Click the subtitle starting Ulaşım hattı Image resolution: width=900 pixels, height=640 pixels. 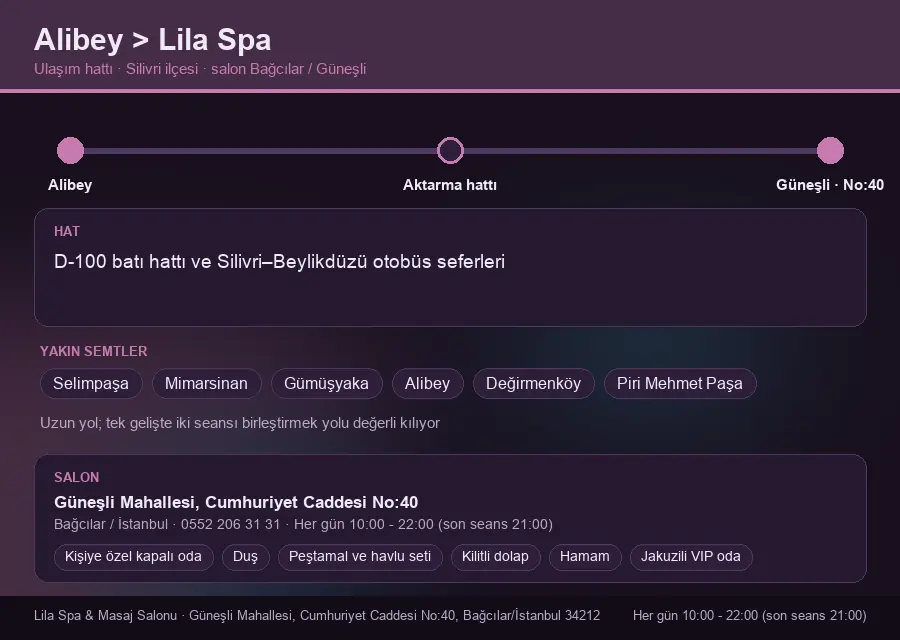(x=200, y=69)
